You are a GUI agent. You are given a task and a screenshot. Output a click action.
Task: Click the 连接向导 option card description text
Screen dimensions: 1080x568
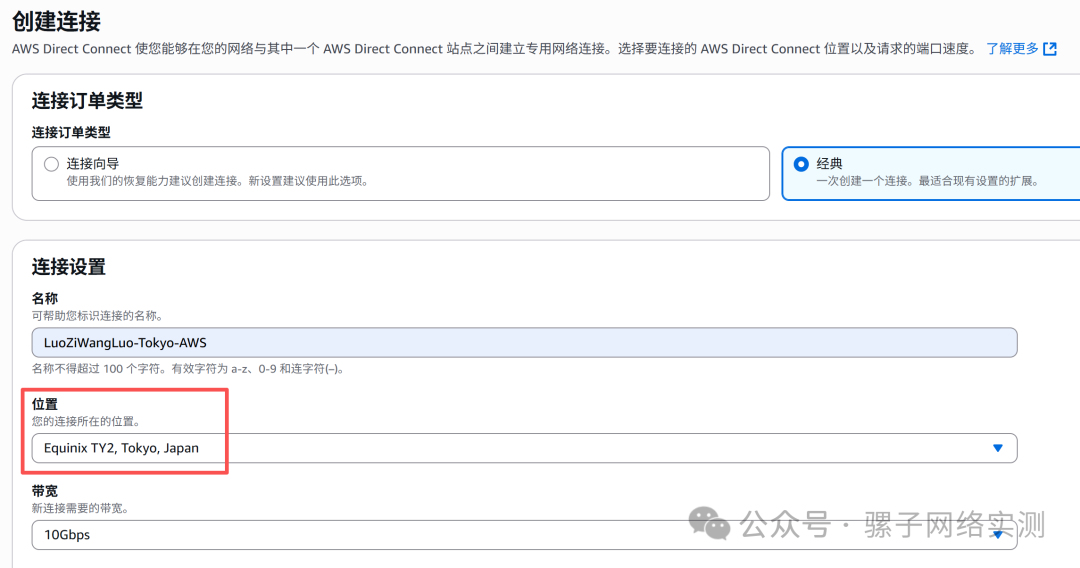click(x=217, y=181)
